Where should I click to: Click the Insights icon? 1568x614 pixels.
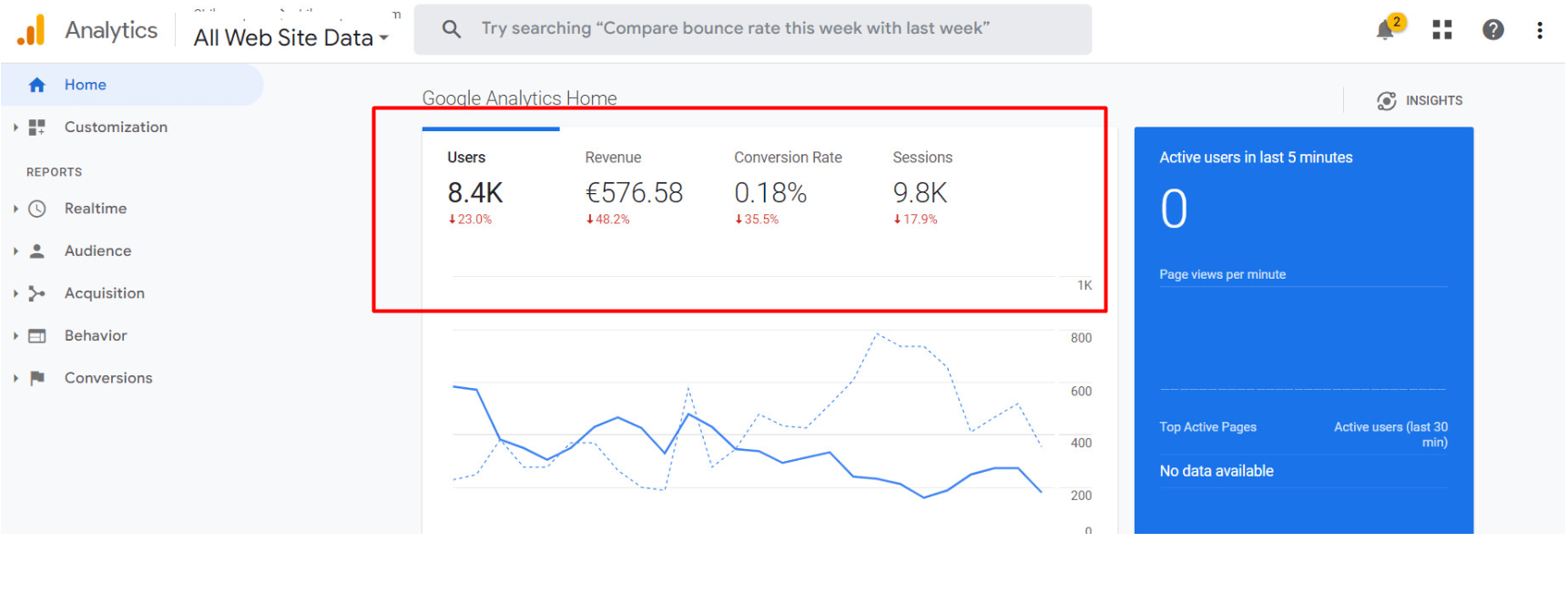click(x=1386, y=101)
